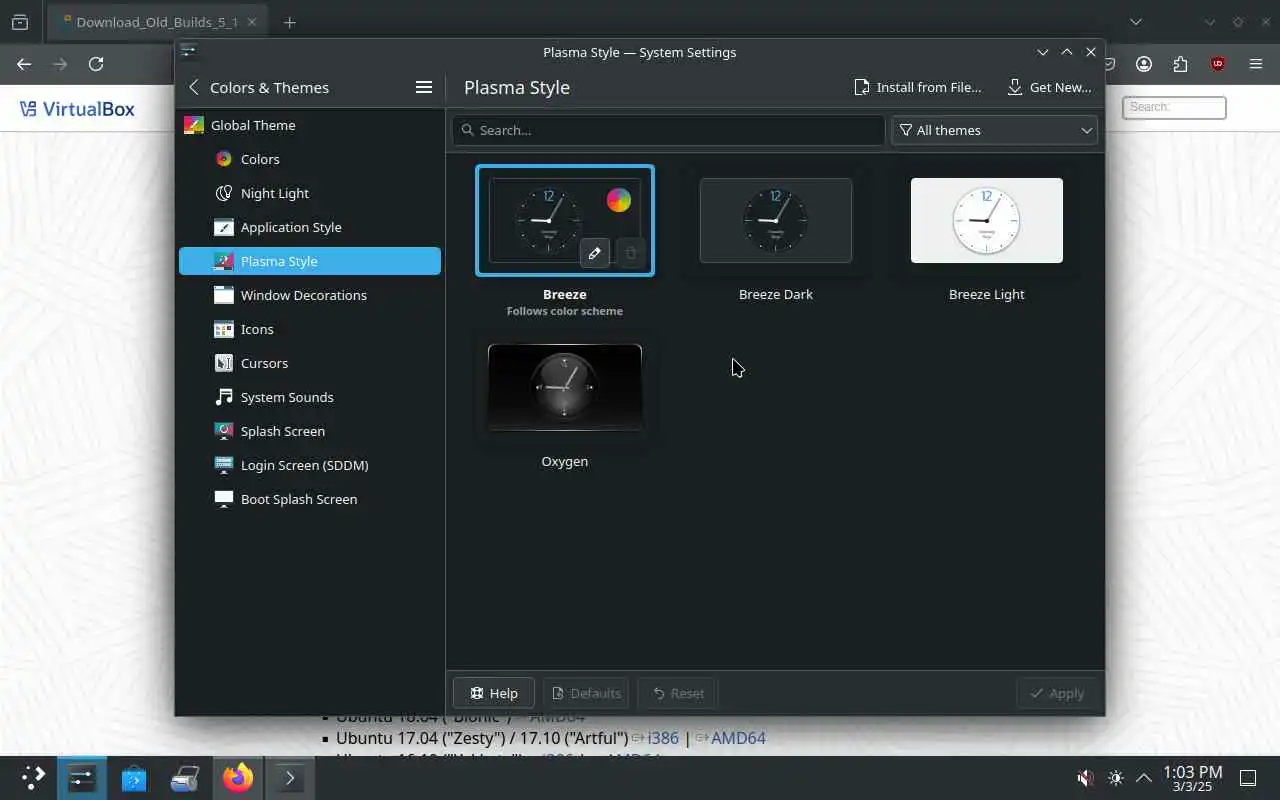Viewport: 1280px width, 800px height.
Task: Open Login Screen (SDDM) settings
Action: [x=310, y=465]
